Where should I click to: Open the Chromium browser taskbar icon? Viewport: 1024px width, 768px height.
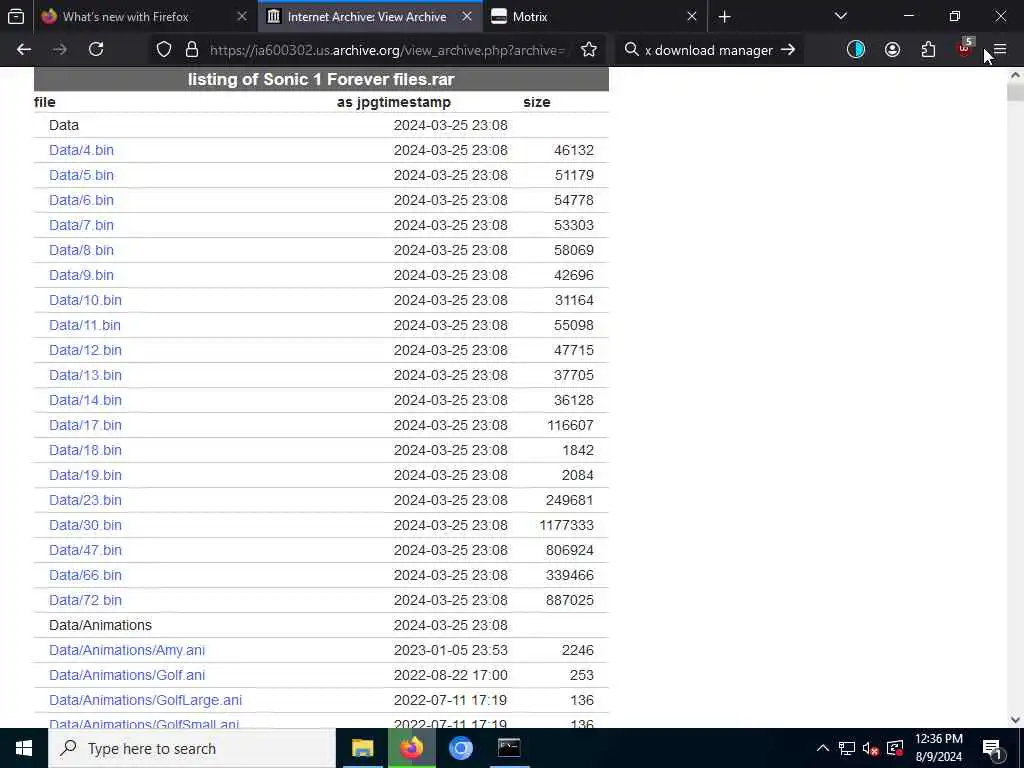pos(460,748)
